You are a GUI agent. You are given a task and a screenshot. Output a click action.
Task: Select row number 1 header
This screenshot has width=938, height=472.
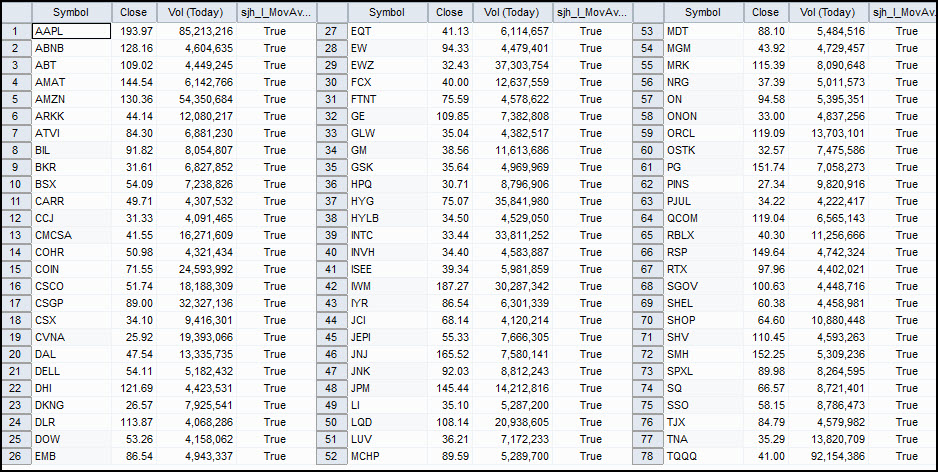(x=16, y=31)
